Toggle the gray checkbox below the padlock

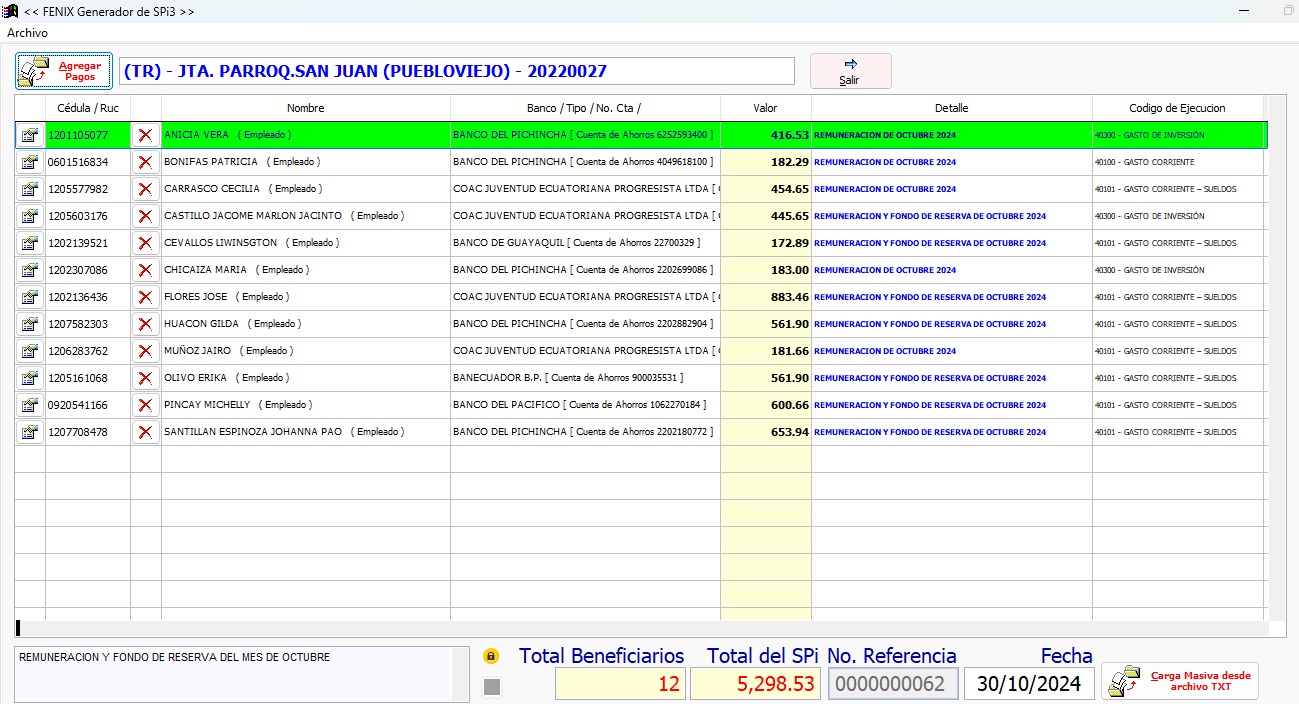click(491, 686)
